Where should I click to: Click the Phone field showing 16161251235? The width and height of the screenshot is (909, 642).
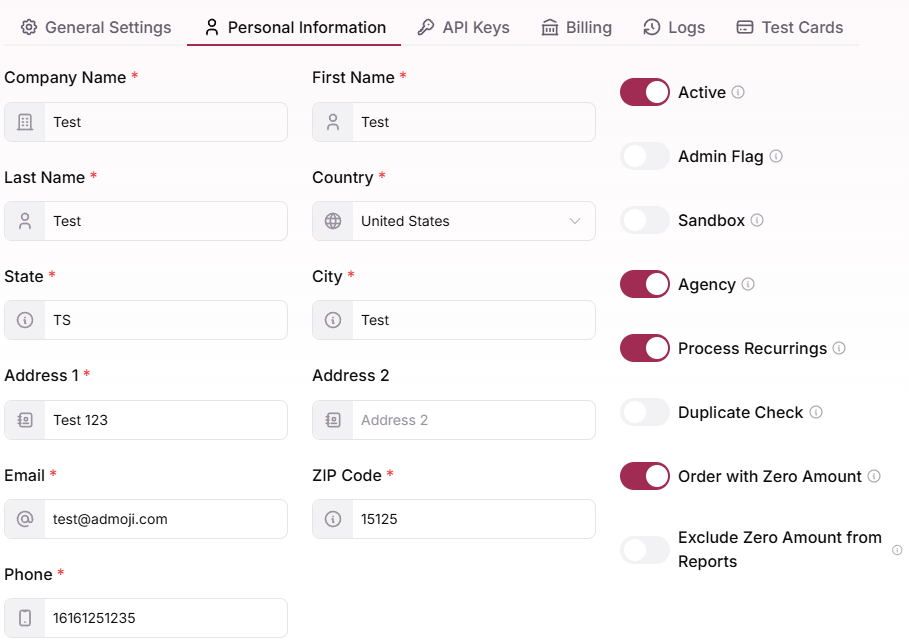click(x=146, y=618)
